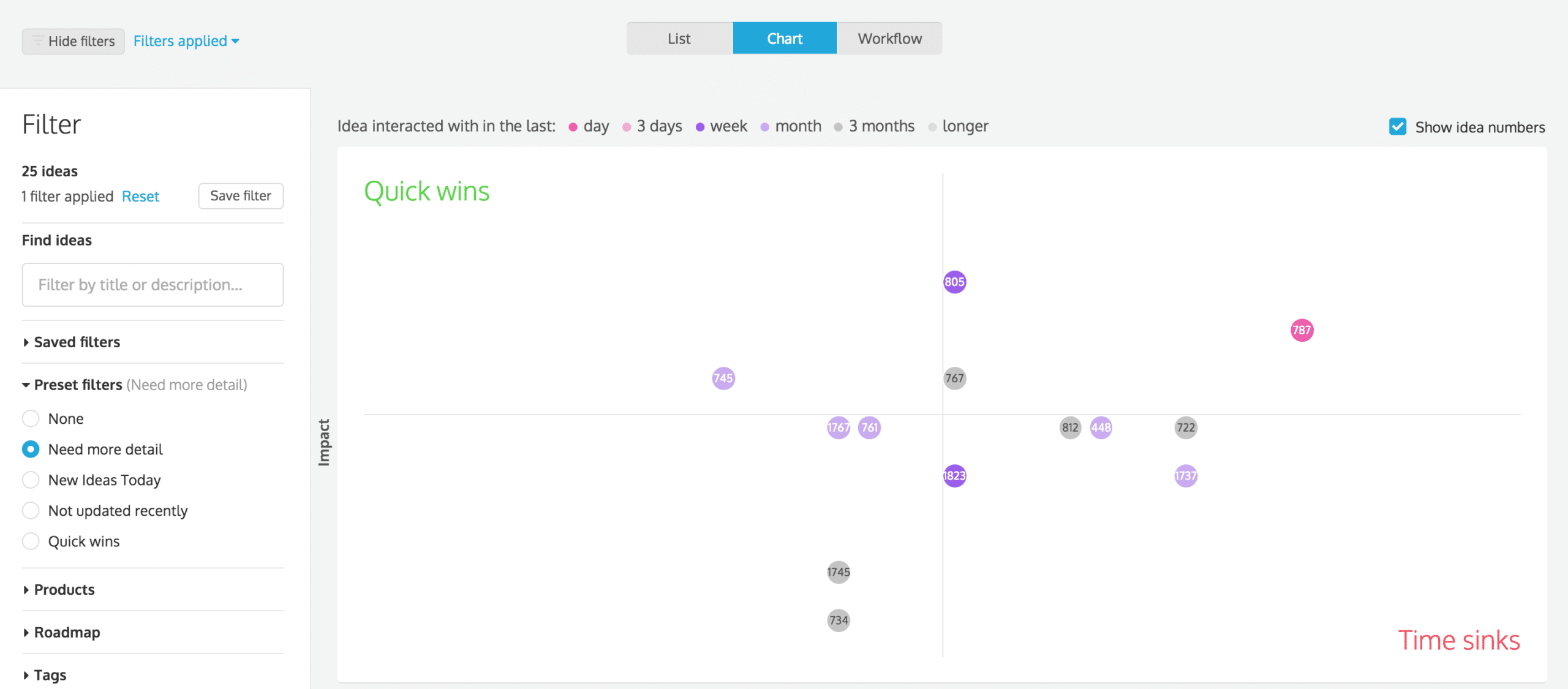Uncheck Show idea numbers checkbox
1568x689 pixels.
tap(1398, 127)
